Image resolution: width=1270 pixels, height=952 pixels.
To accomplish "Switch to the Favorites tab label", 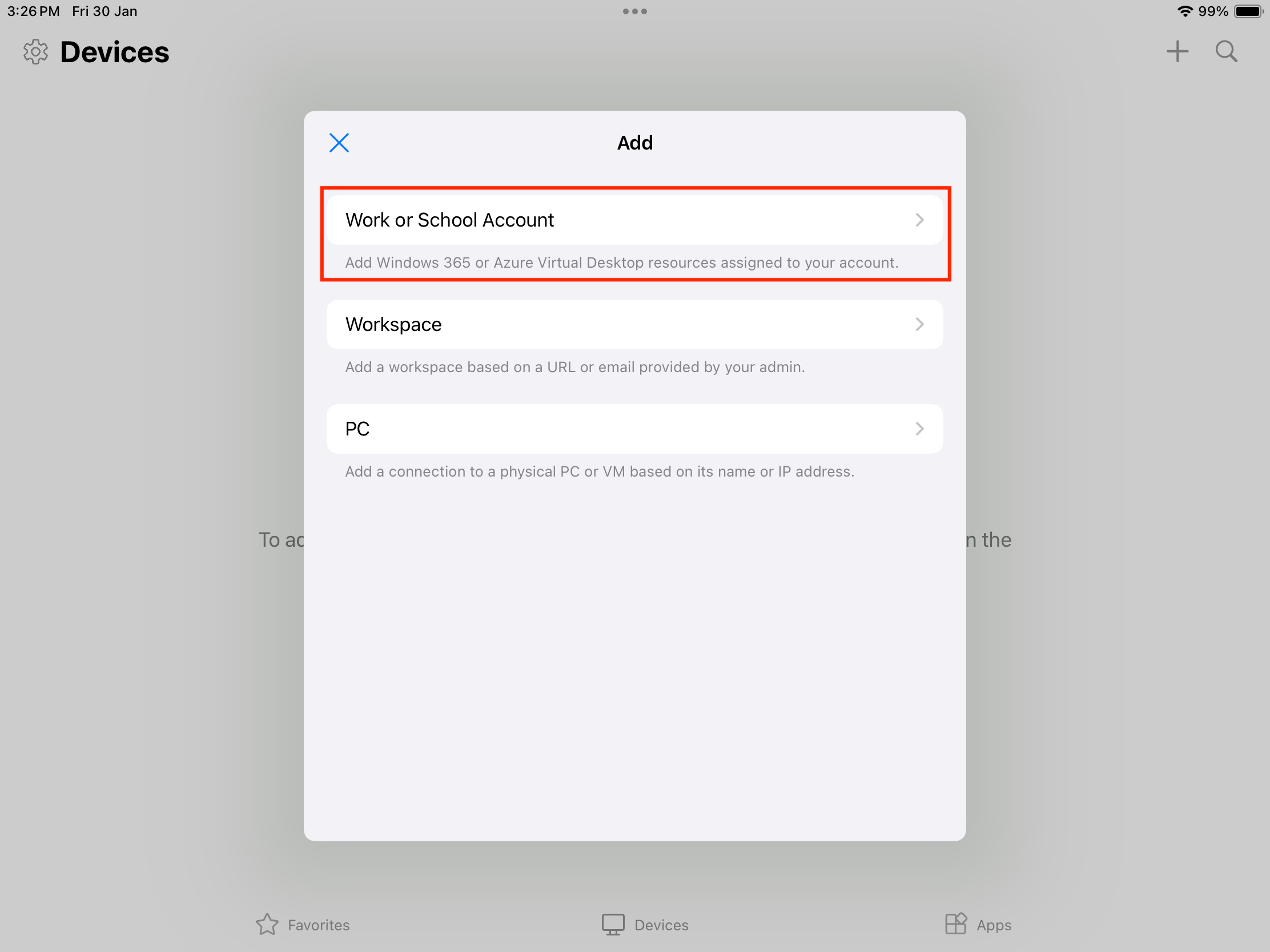I will (x=319, y=925).
